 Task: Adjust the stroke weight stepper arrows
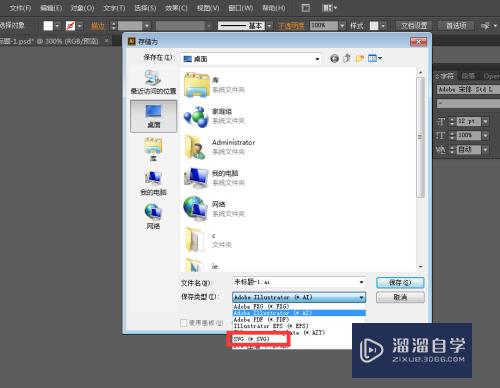pyautogui.click(x=113, y=26)
